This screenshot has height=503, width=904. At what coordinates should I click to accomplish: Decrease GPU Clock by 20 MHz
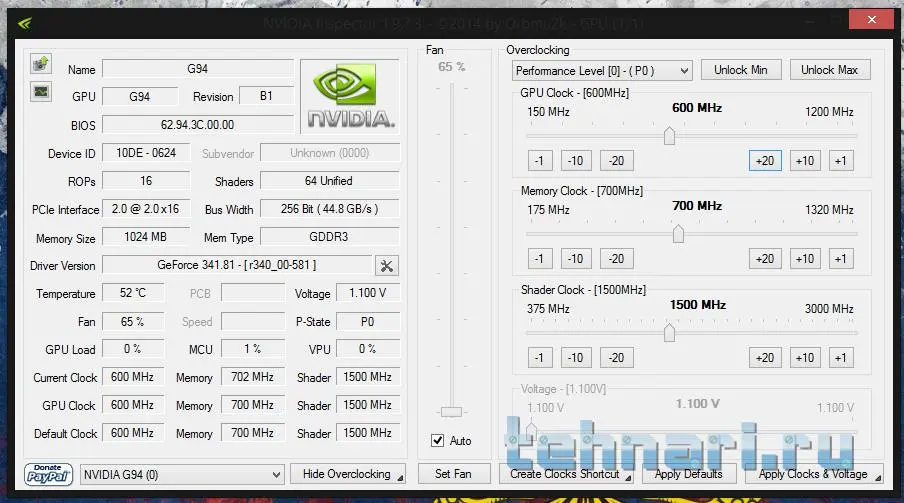pyautogui.click(x=616, y=161)
